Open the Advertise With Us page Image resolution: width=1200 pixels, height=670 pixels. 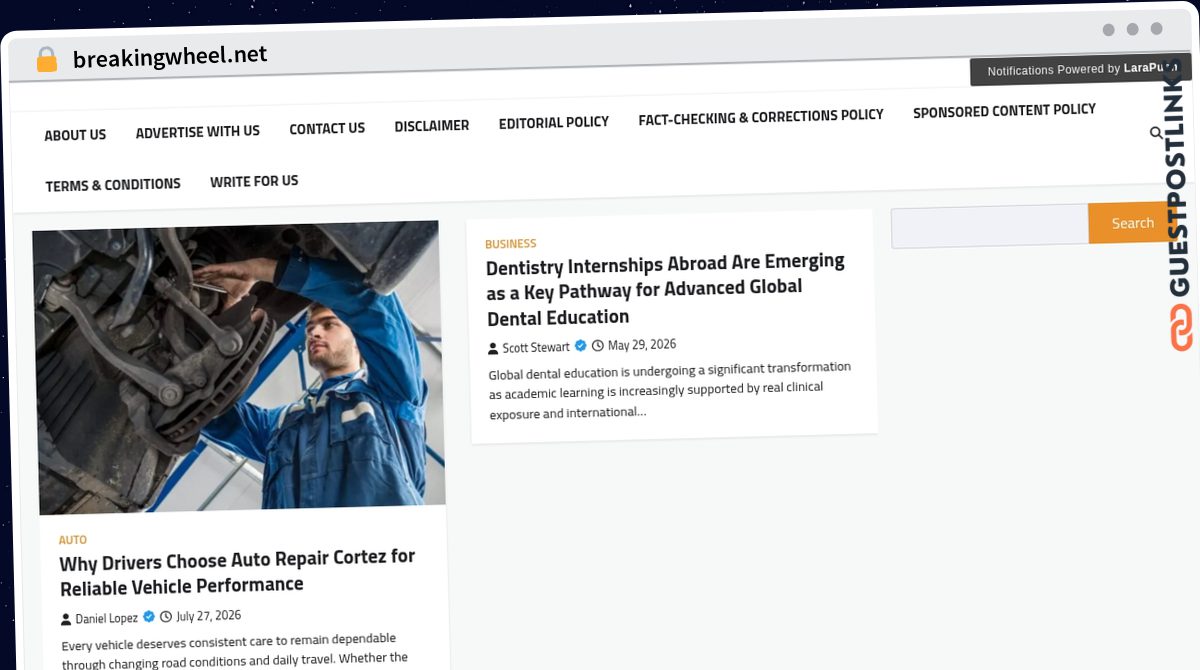[x=198, y=132]
